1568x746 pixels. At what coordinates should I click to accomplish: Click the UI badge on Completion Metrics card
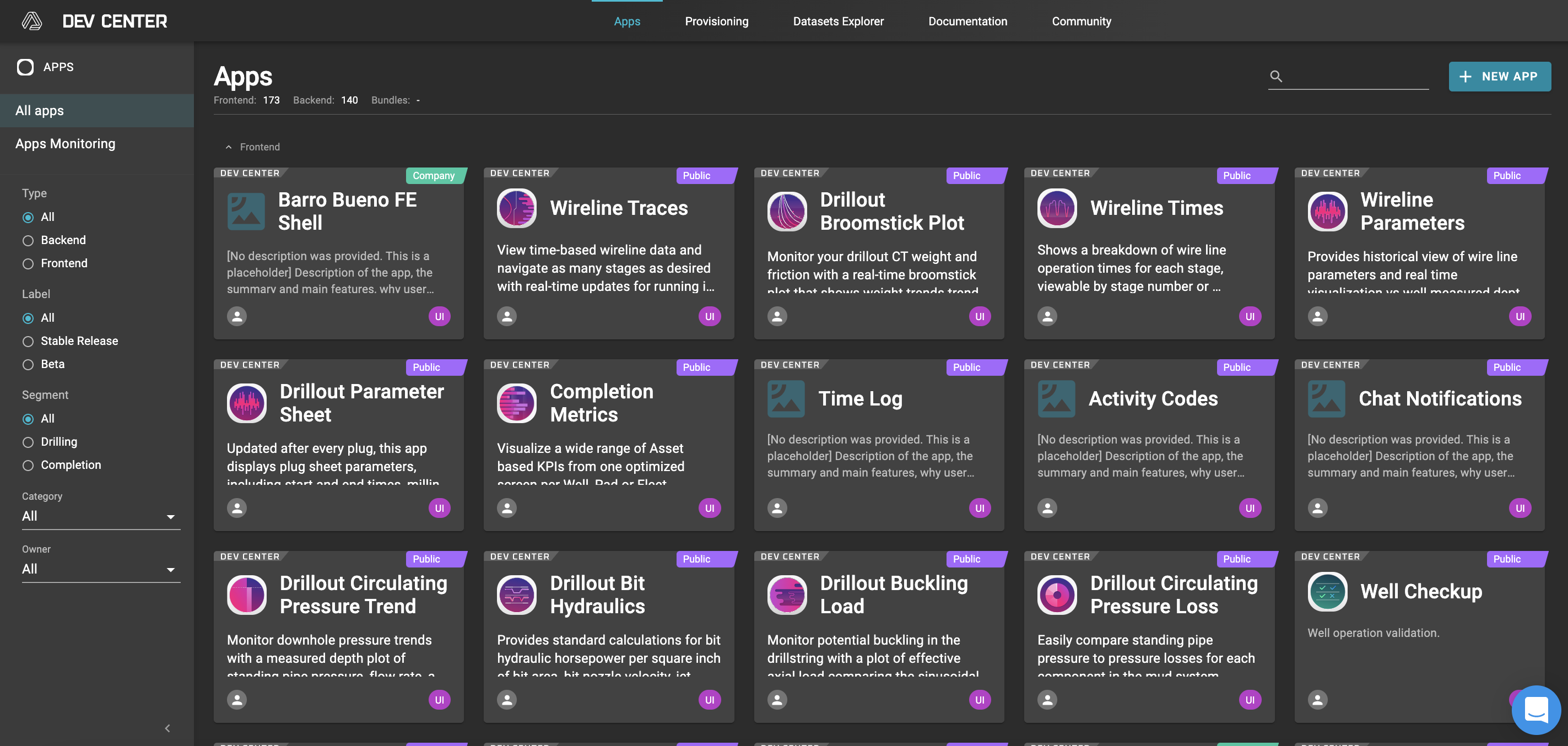(709, 508)
